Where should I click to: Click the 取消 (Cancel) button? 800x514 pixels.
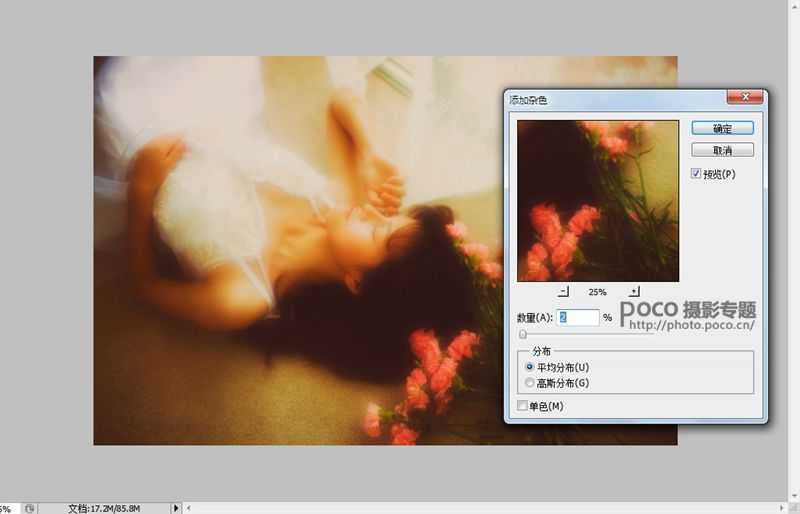coord(722,150)
